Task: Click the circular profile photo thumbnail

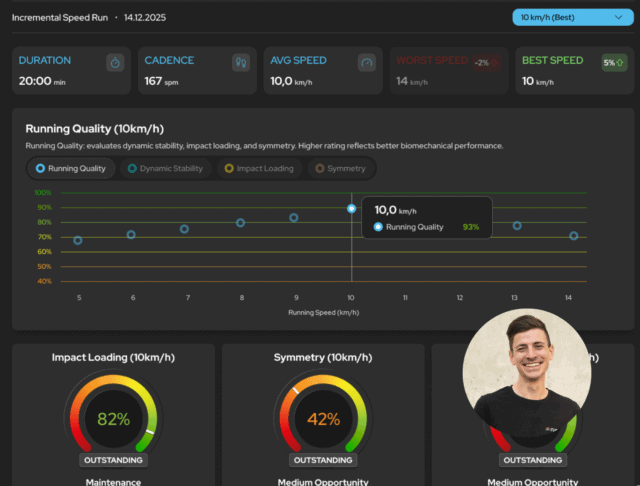Action: click(527, 373)
